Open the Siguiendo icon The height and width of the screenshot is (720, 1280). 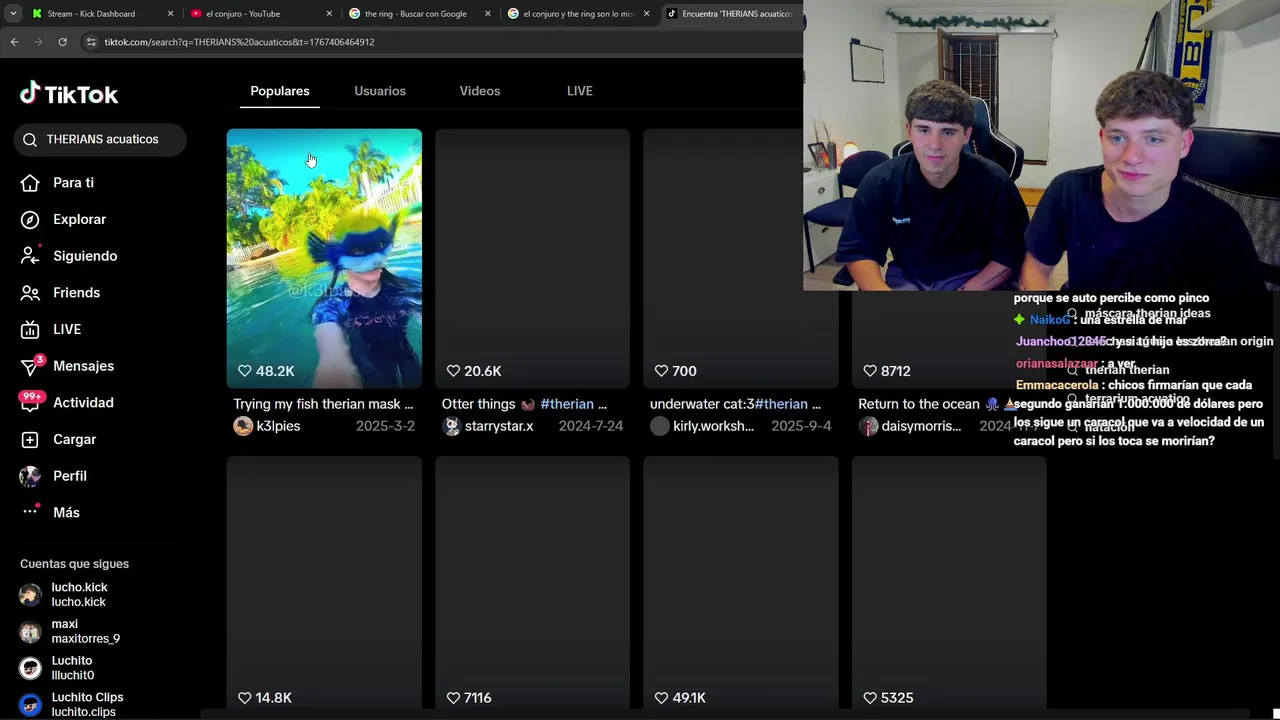(30, 256)
